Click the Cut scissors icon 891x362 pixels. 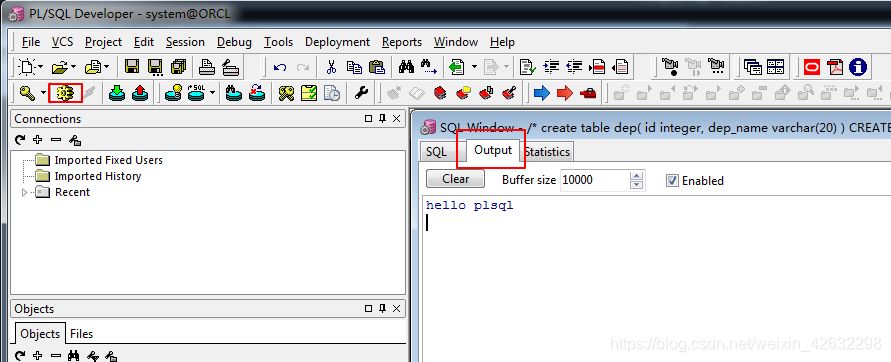coord(331,67)
